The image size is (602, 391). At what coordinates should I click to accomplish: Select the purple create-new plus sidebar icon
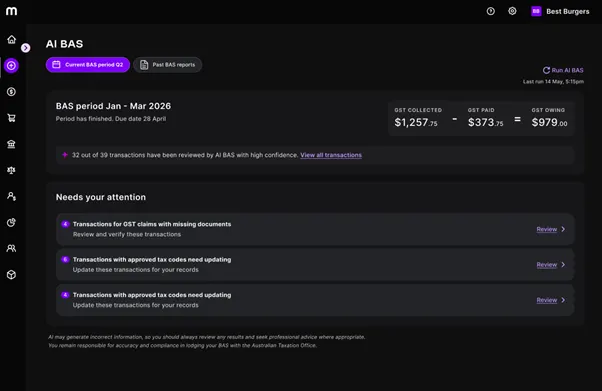click(x=11, y=65)
